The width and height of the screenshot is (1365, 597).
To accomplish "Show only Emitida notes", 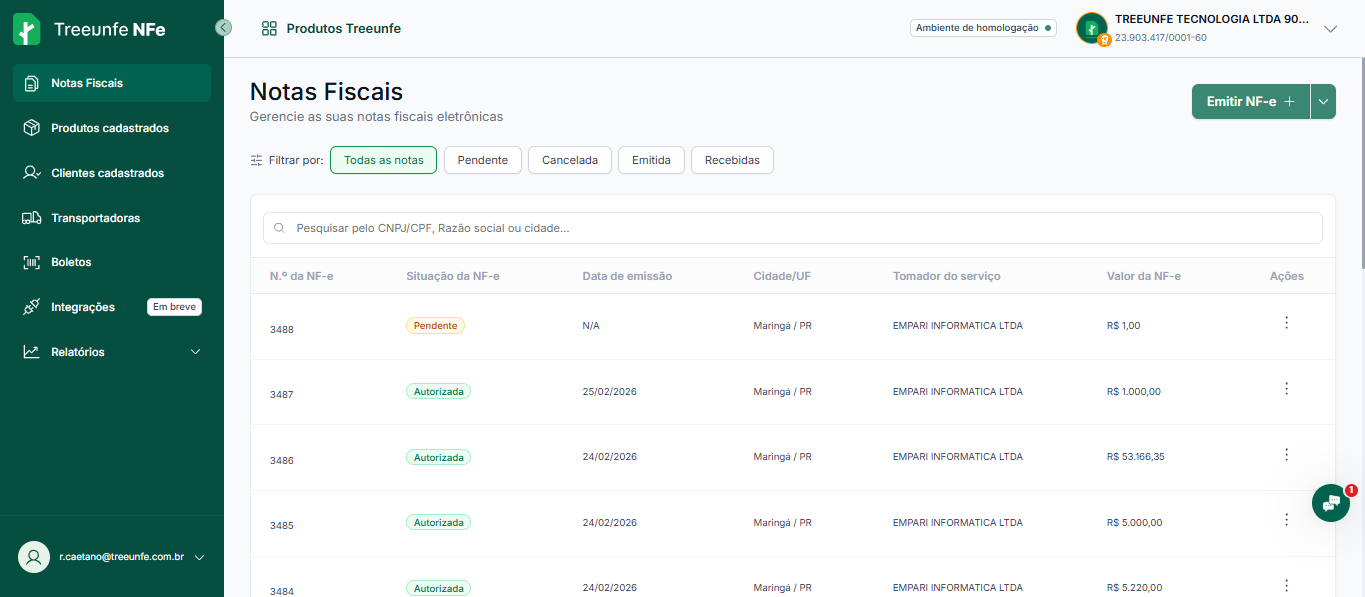I will 651,160.
